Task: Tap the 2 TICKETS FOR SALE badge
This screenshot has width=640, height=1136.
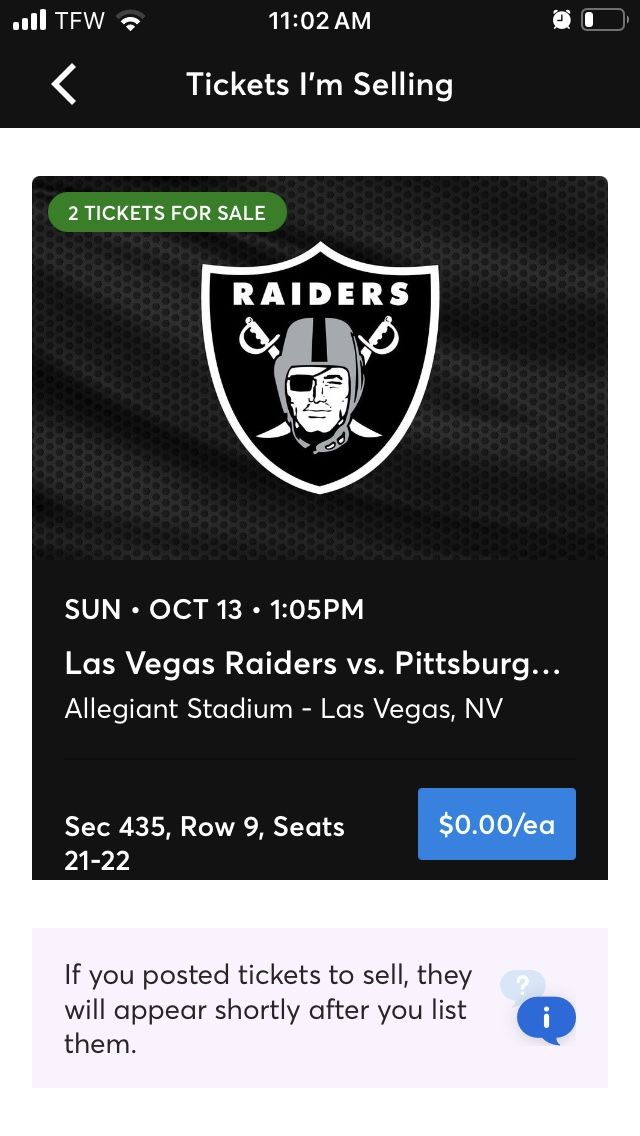Action: pyautogui.click(x=167, y=212)
